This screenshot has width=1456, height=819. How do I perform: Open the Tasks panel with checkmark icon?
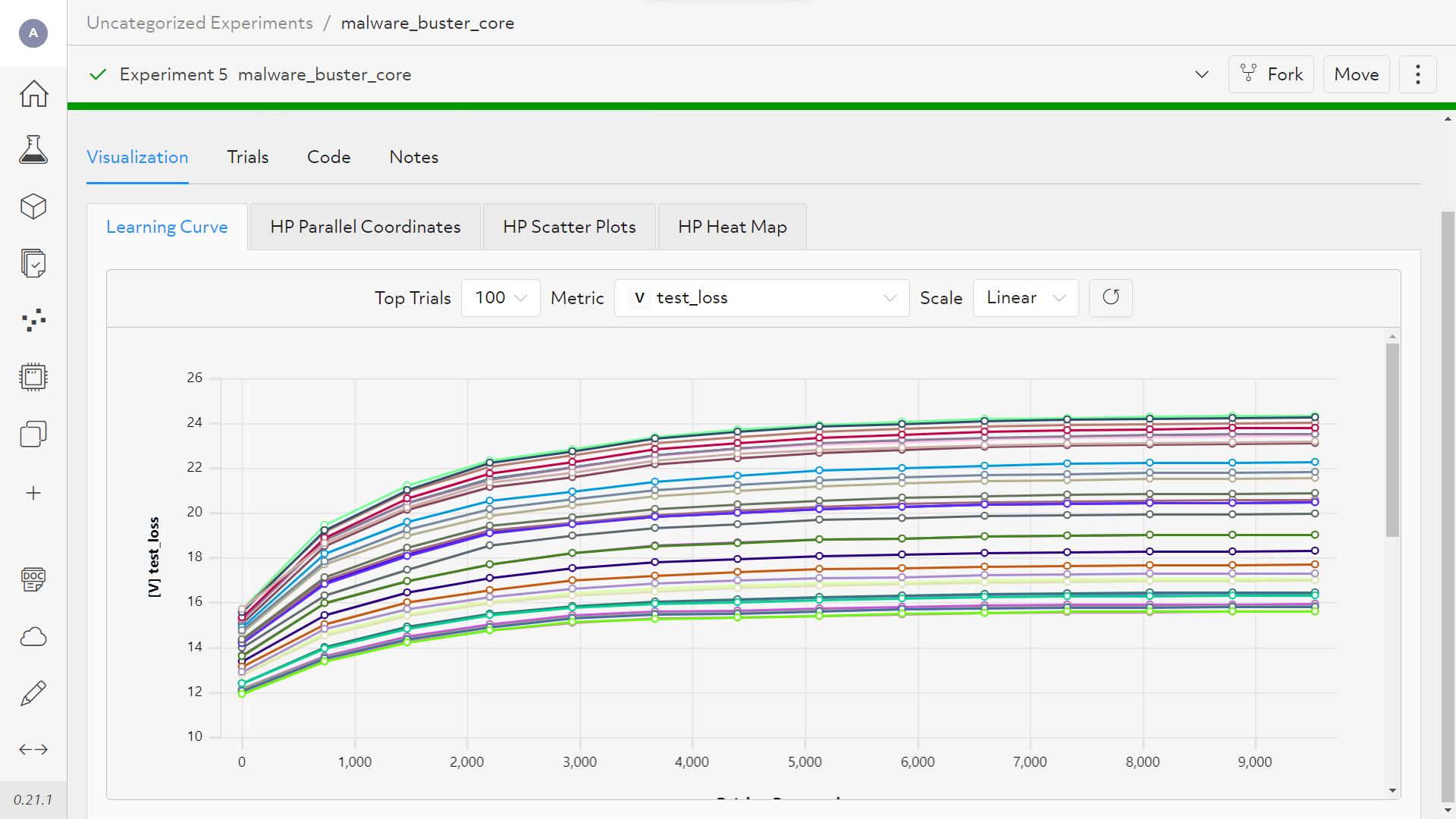(x=33, y=263)
